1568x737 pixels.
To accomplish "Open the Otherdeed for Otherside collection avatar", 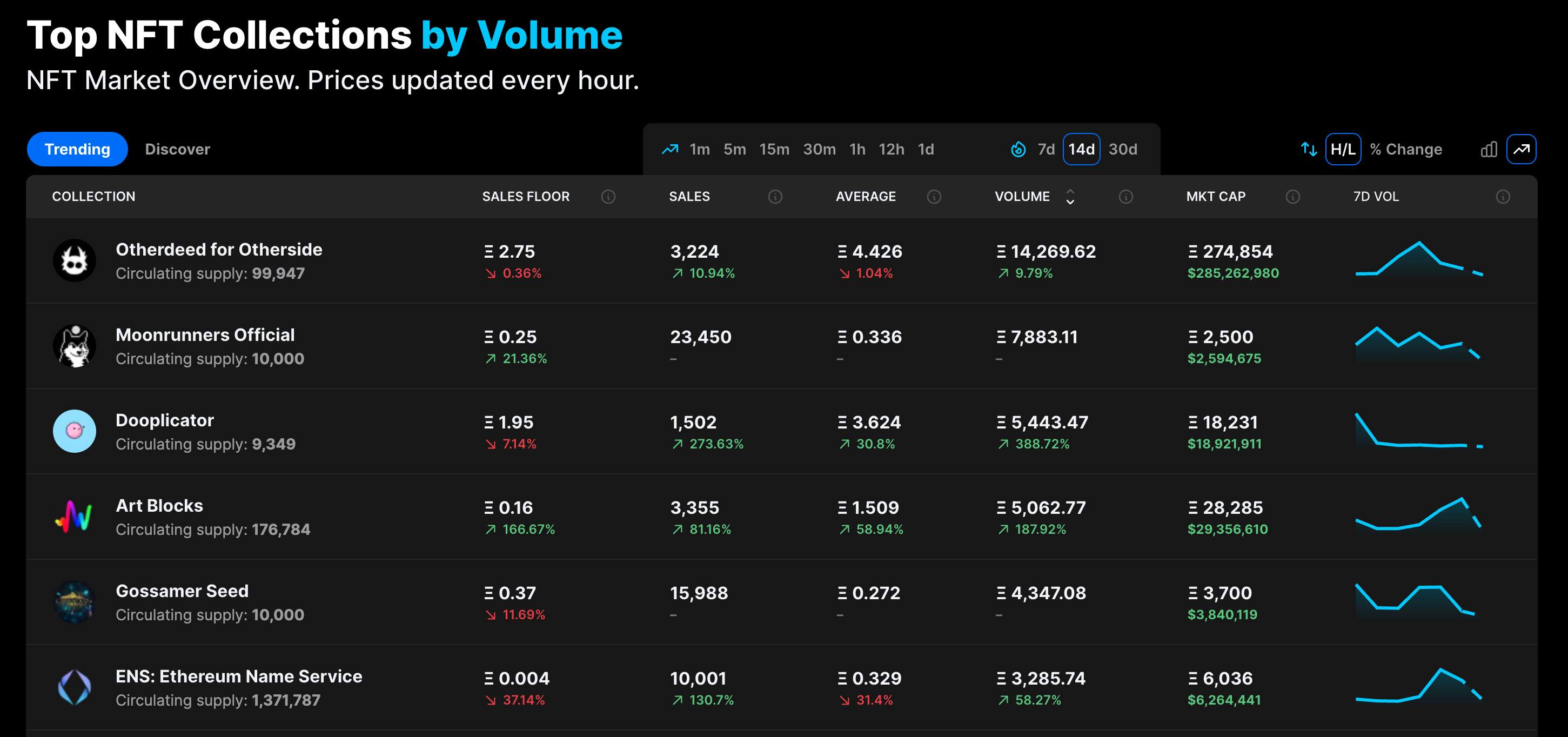I will pyautogui.click(x=74, y=260).
